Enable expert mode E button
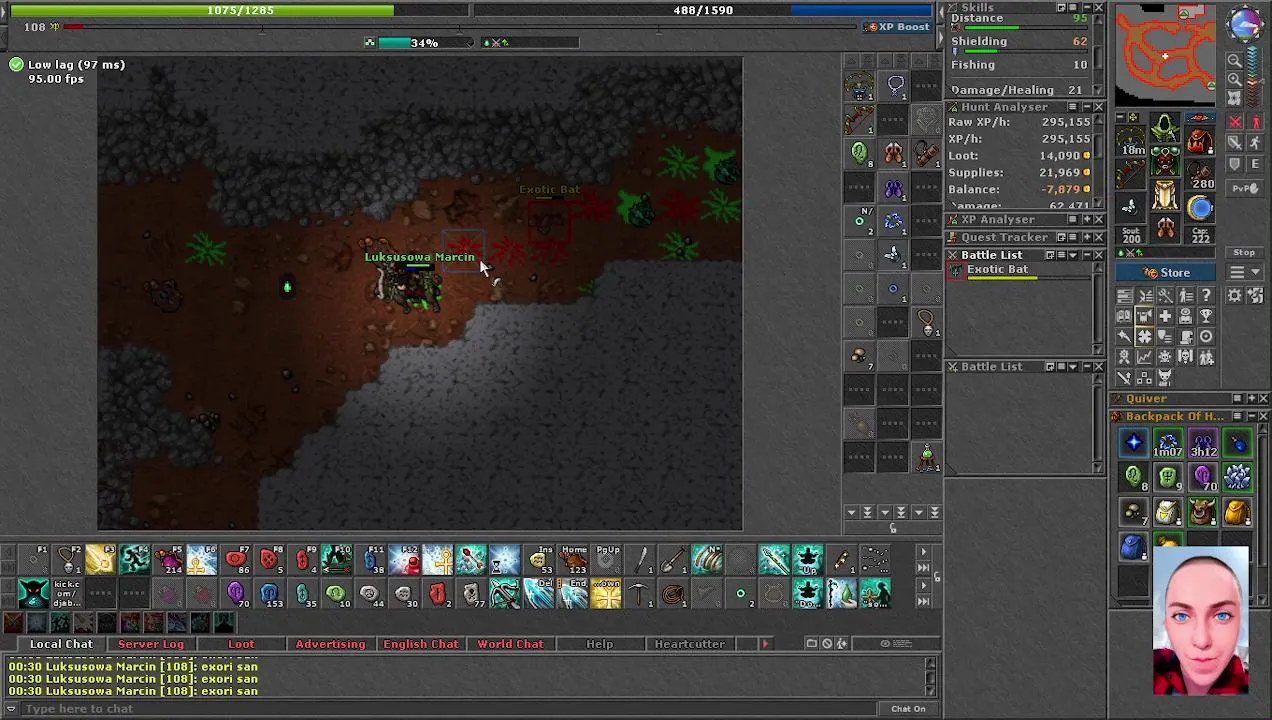The image size is (1272, 720). coord(1256,163)
